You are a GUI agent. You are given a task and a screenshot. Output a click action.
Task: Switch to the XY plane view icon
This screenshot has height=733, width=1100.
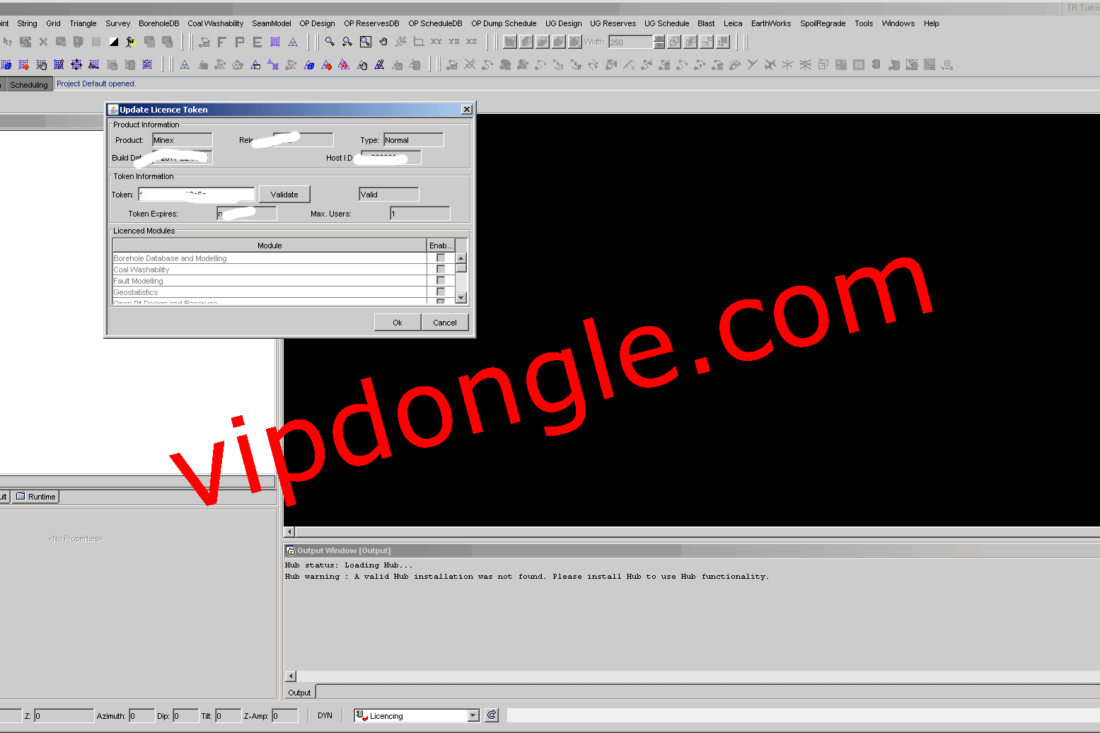pyautogui.click(x=436, y=42)
